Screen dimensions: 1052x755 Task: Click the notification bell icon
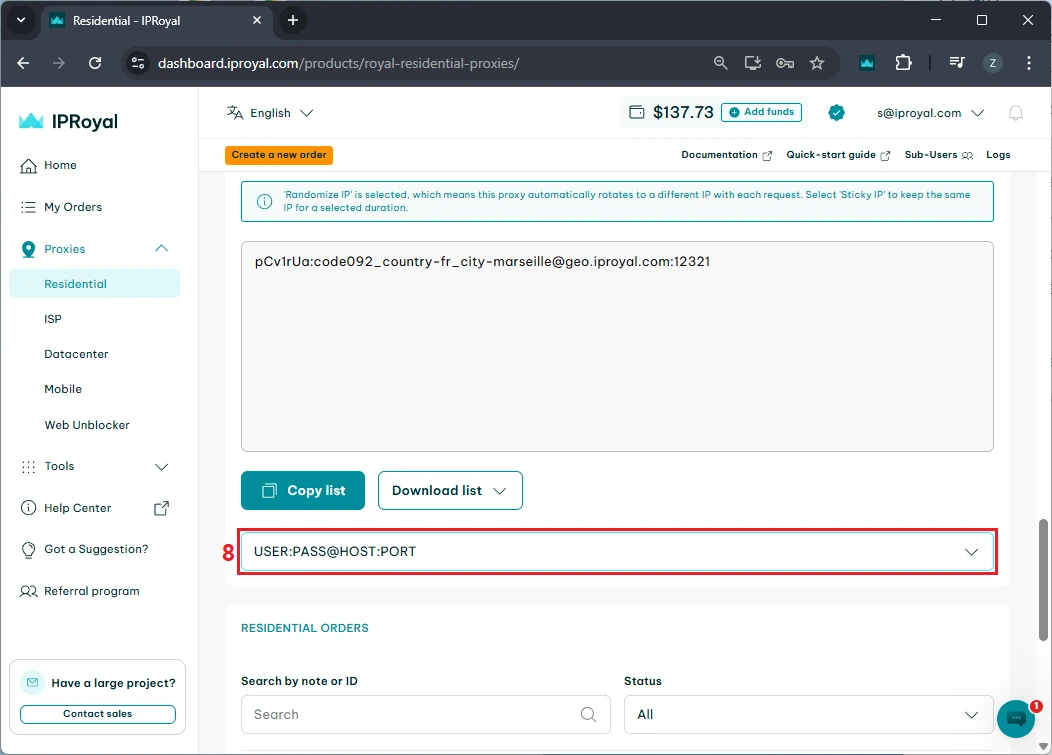(1015, 113)
